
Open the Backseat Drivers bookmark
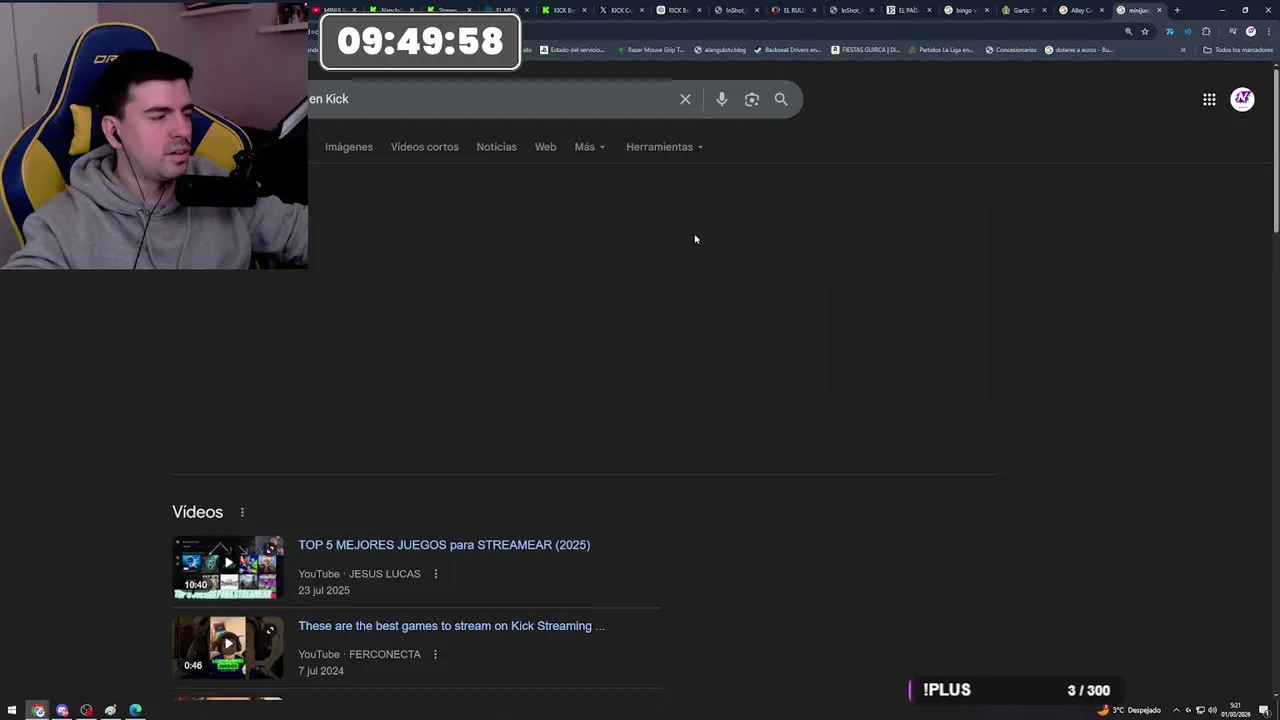[787, 49]
